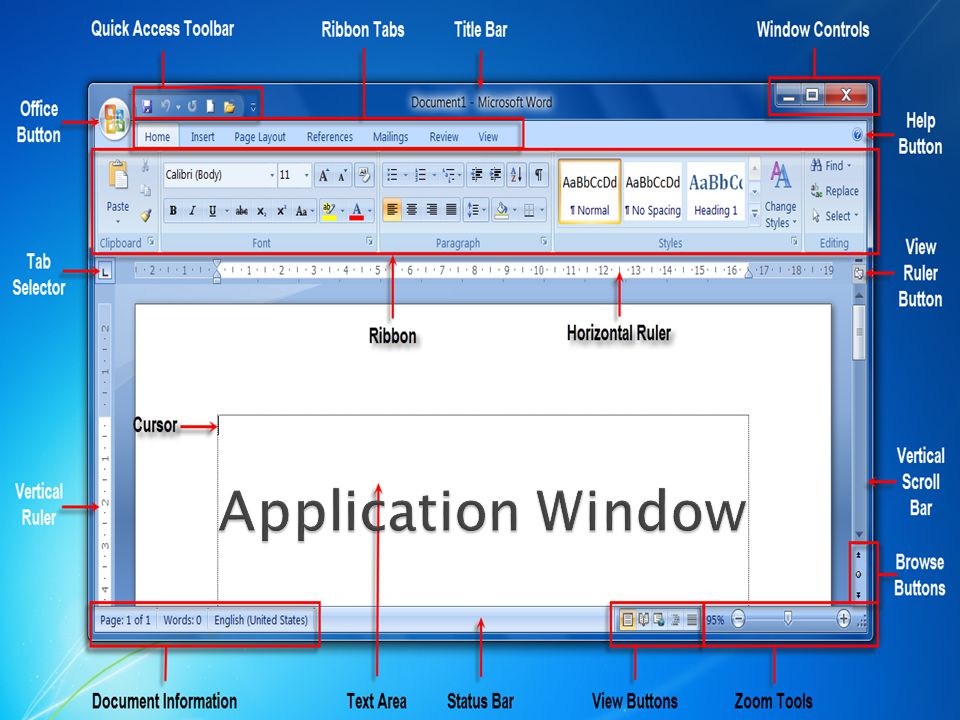Screen dimensions: 960x720
Task: Toggle Strikethrough formatting
Action: [x=242, y=211]
